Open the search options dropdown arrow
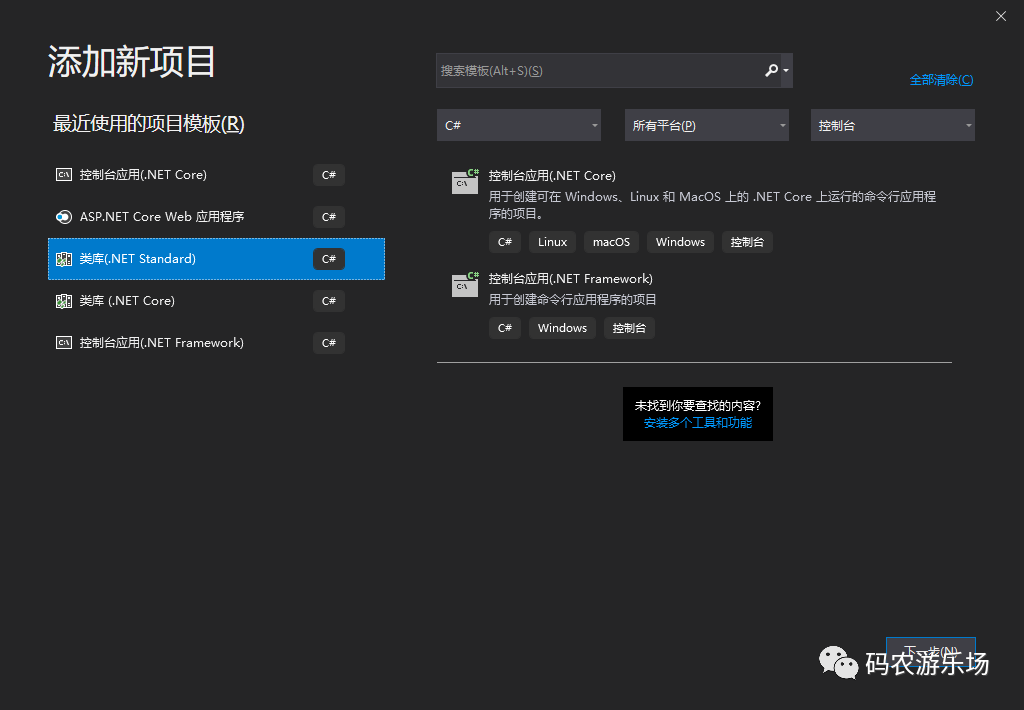The height and width of the screenshot is (710, 1024). click(786, 71)
